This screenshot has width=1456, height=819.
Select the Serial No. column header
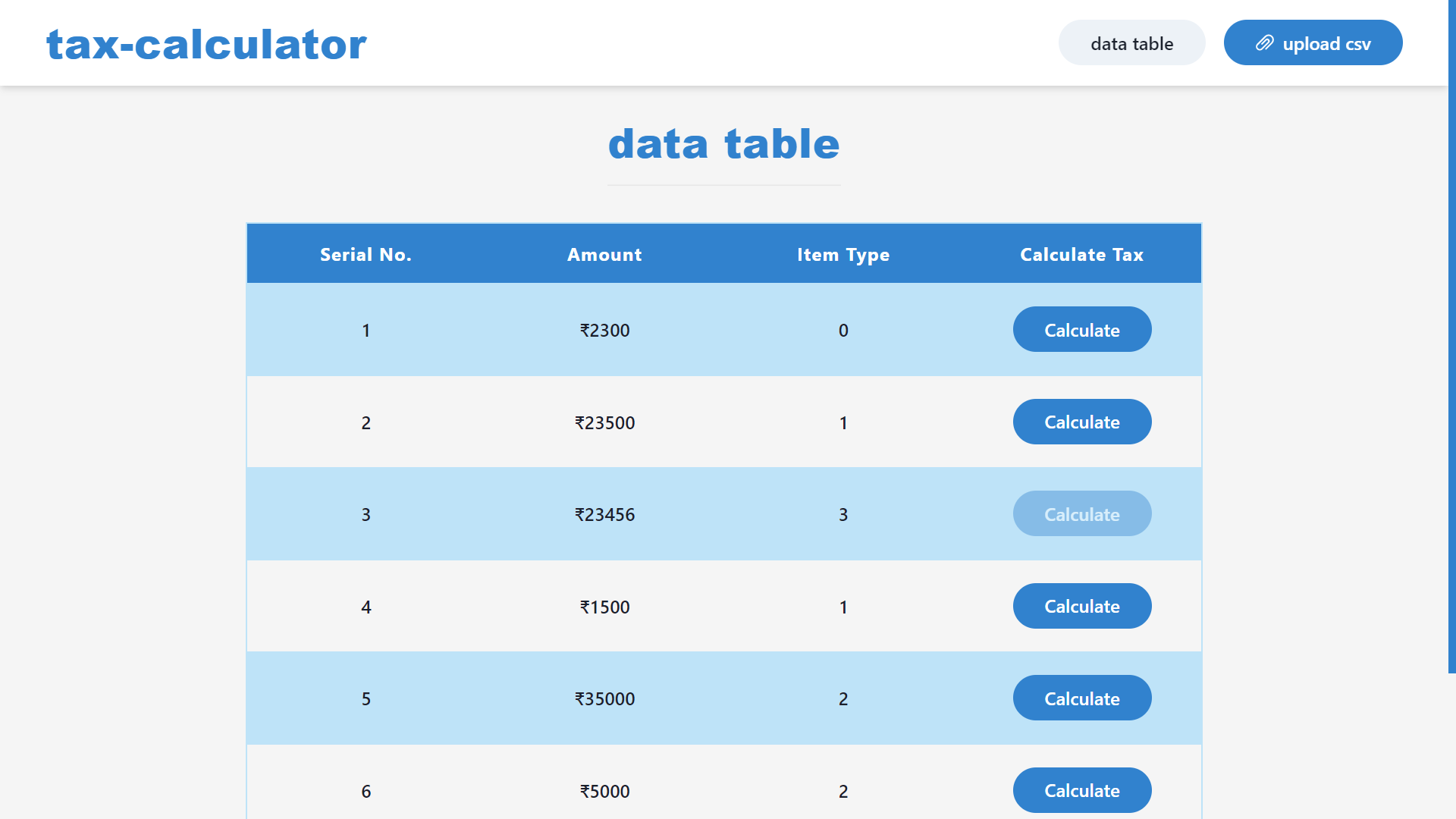coord(366,255)
